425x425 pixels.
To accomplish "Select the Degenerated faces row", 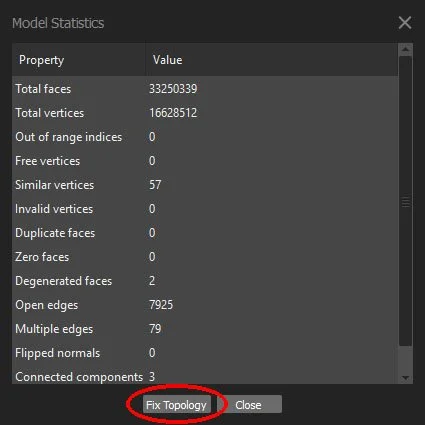I will (x=205, y=281).
